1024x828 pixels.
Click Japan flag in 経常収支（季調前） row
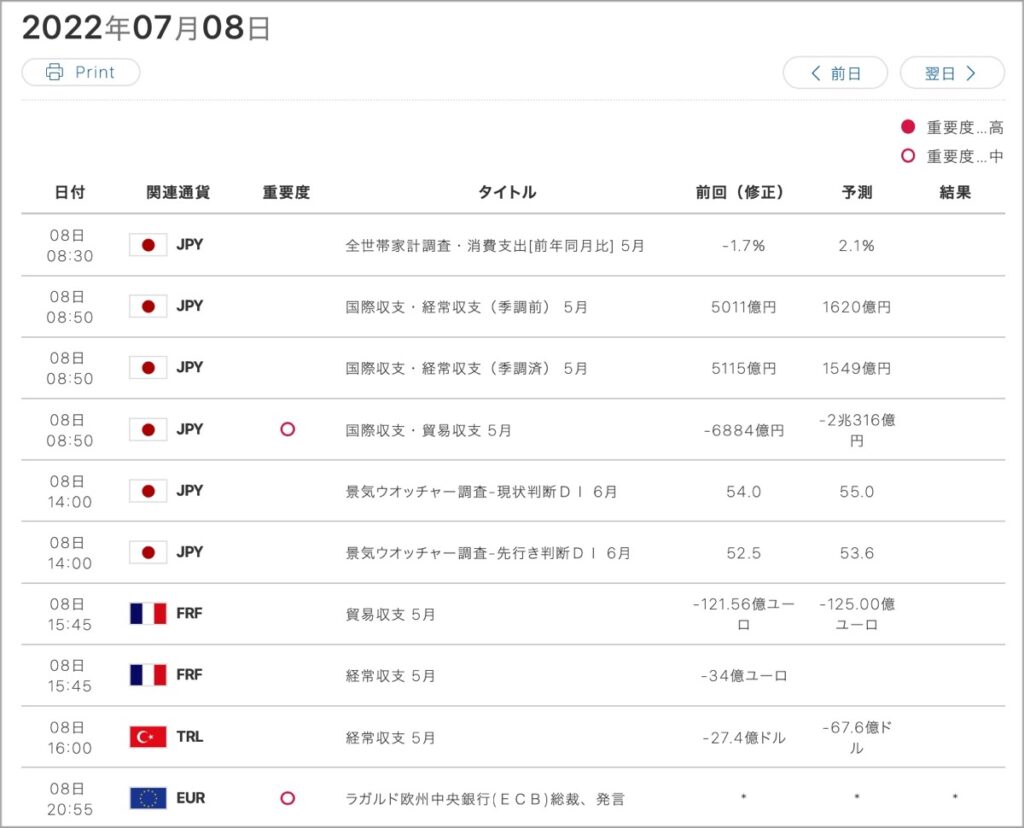pyautogui.click(x=148, y=306)
